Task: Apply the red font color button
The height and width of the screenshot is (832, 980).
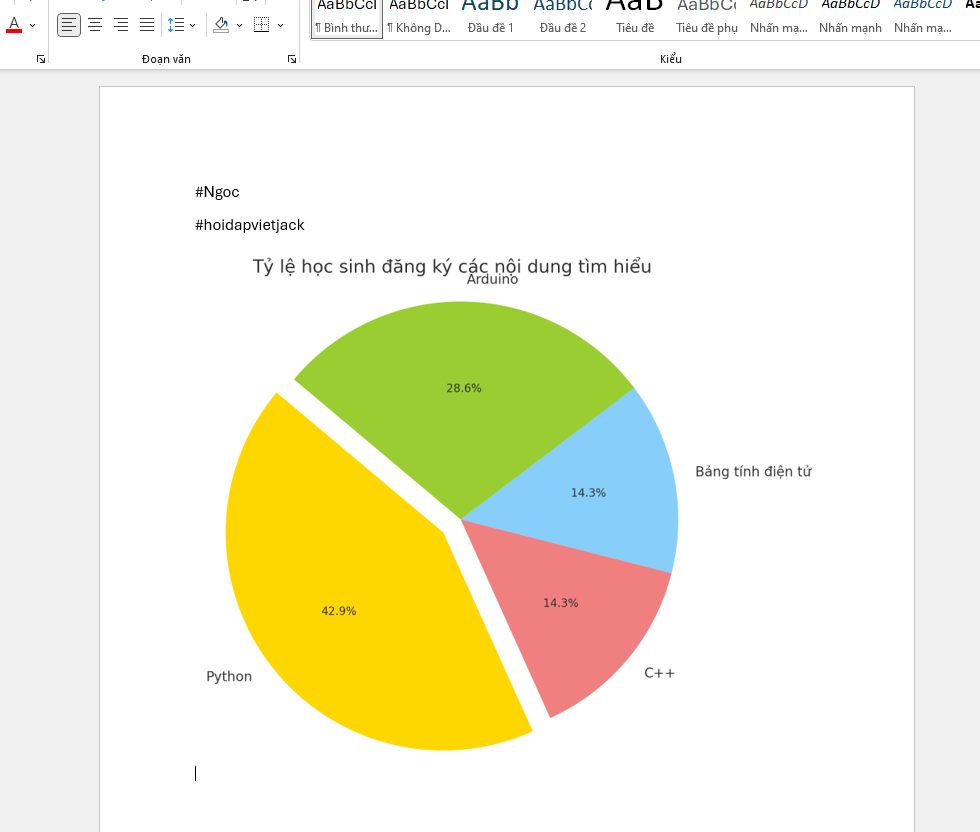Action: (14, 24)
